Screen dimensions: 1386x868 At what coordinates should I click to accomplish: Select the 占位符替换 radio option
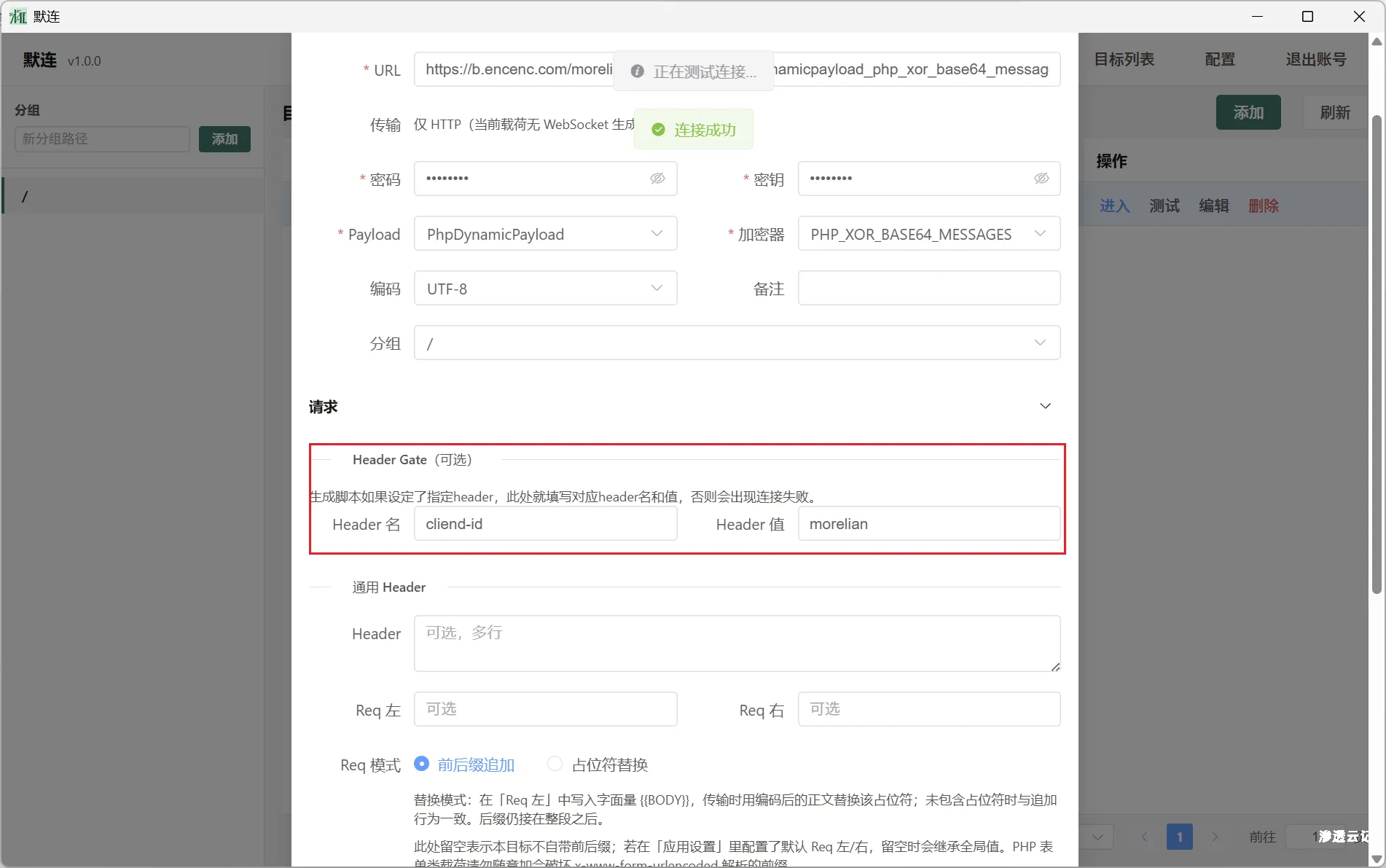555,764
